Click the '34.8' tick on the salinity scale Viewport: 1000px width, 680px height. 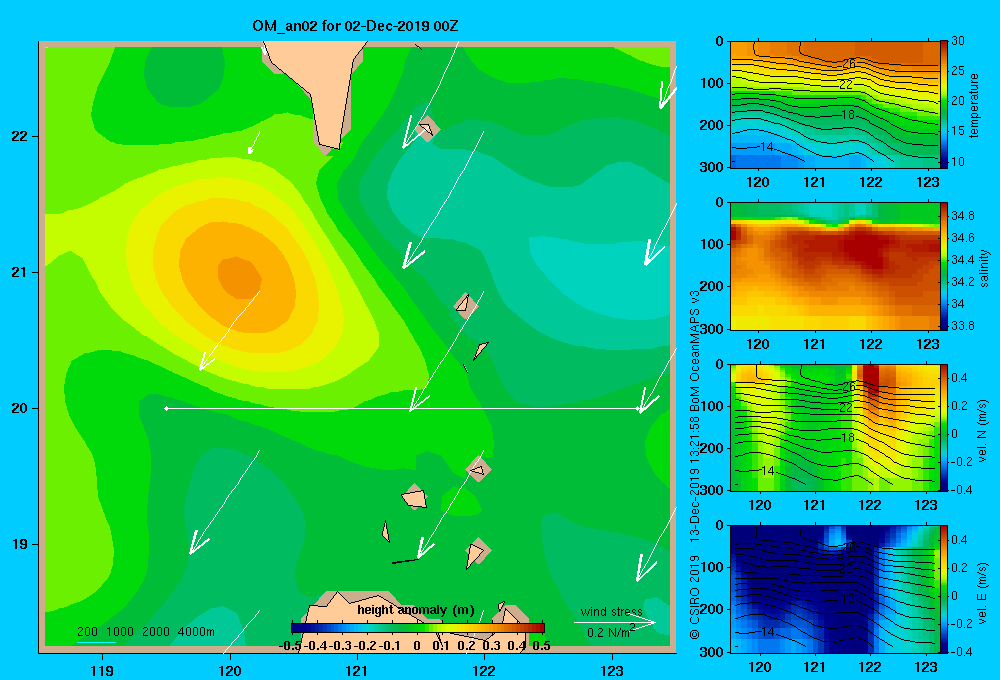click(962, 216)
